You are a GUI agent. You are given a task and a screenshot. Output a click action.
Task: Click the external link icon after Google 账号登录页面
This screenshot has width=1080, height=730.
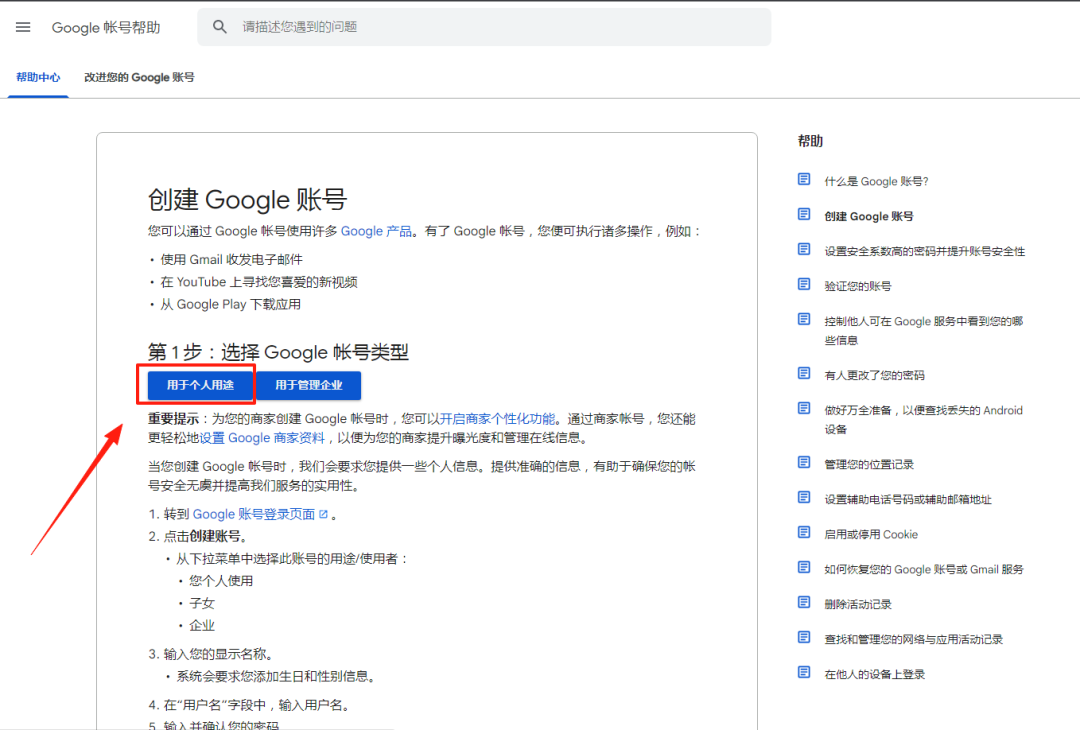click(x=323, y=514)
